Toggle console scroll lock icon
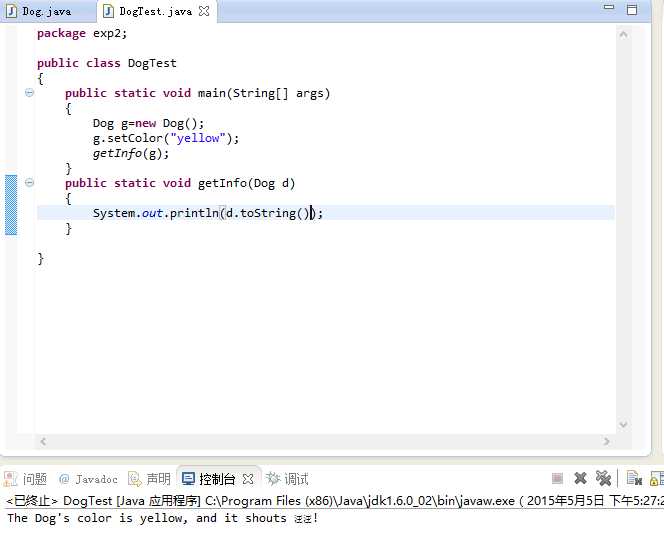This screenshot has height=541, width=664. click(657, 479)
